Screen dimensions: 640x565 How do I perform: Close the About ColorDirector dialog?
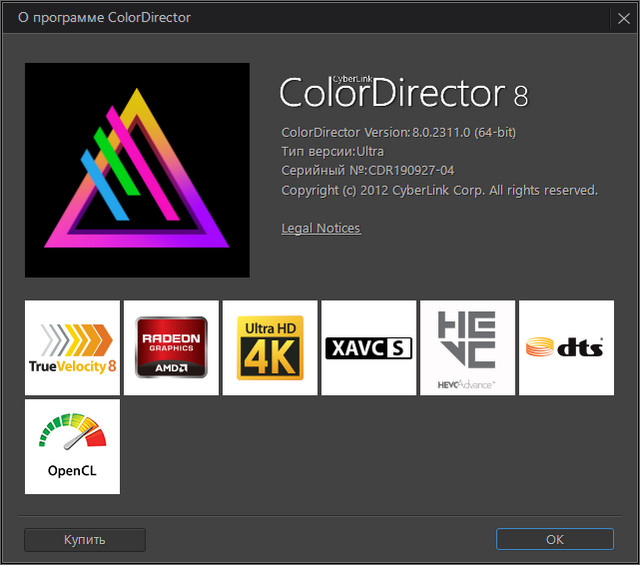point(622,17)
